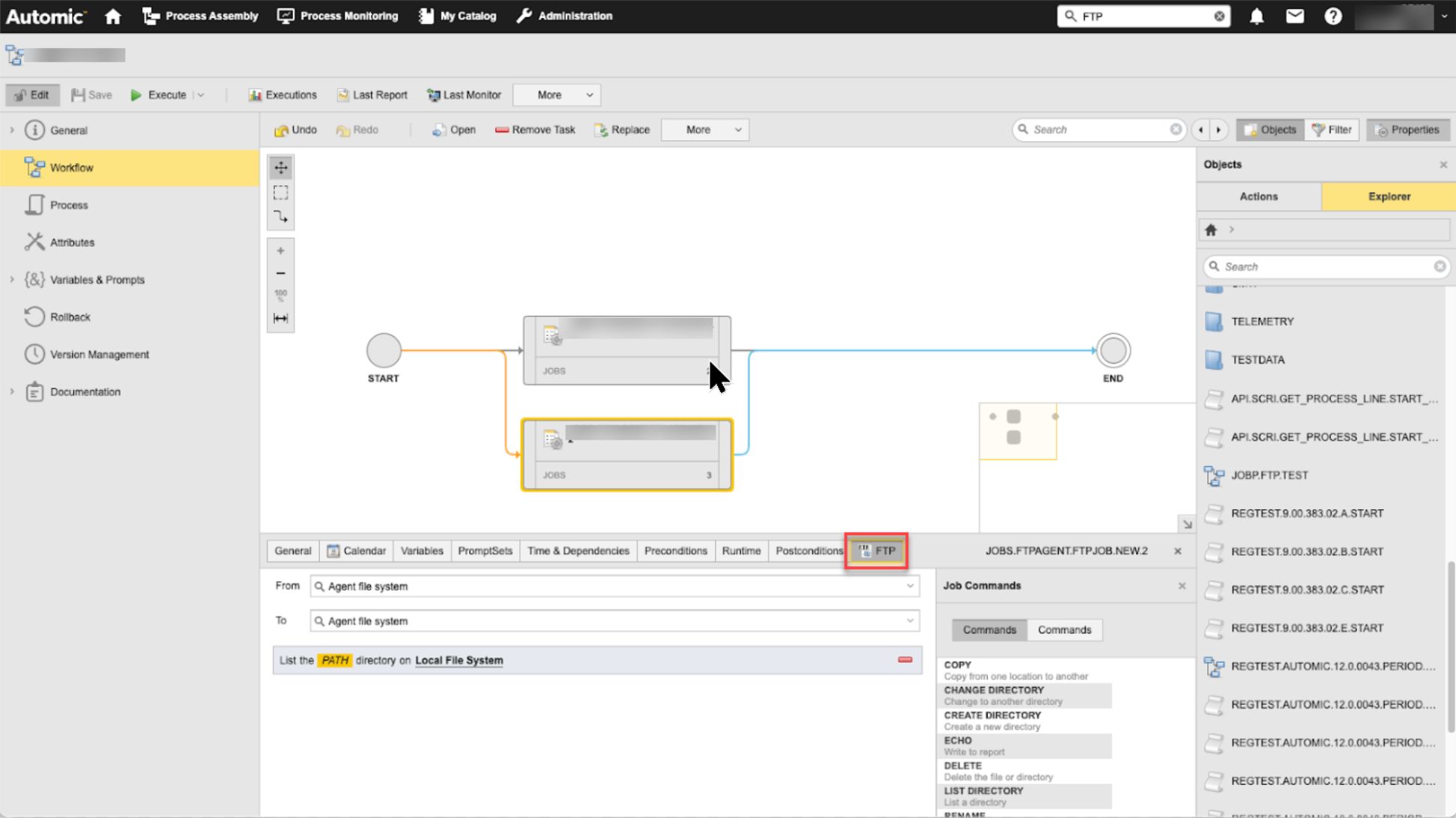Go to Explorer home folder icon
This screenshot has height=818, width=1456.
point(1211,230)
